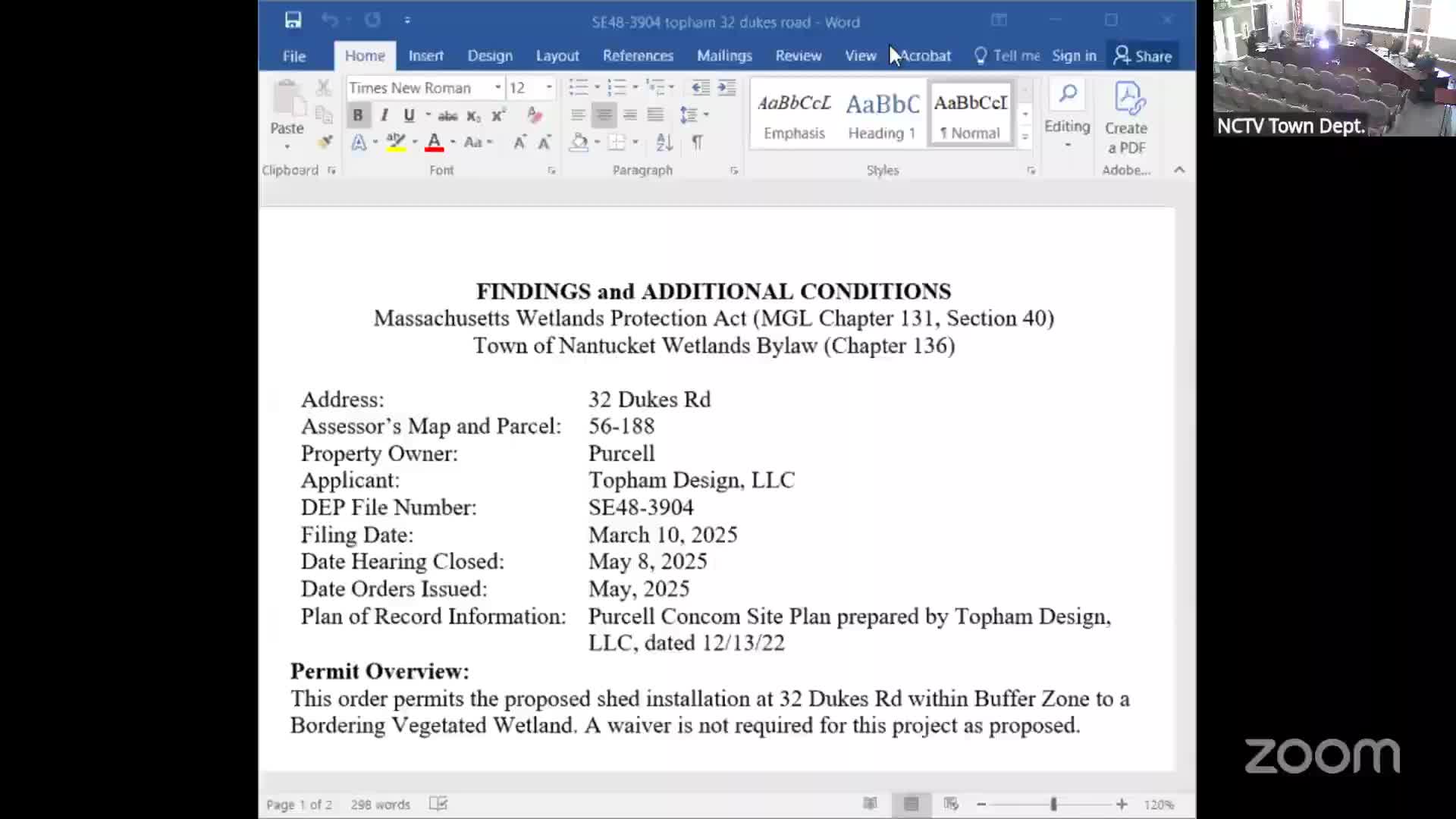Toggle center paragraph alignment
The image size is (1456, 819).
coord(604,115)
